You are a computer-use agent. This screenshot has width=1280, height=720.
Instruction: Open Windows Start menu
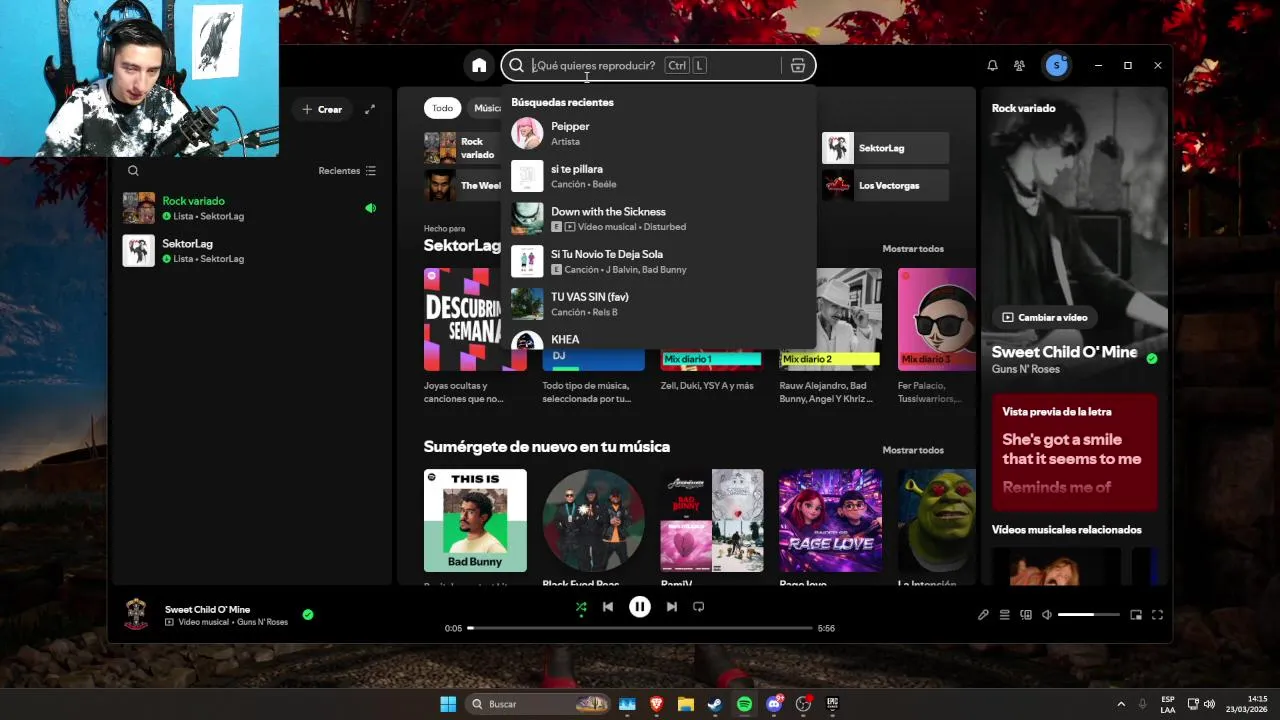(448, 704)
